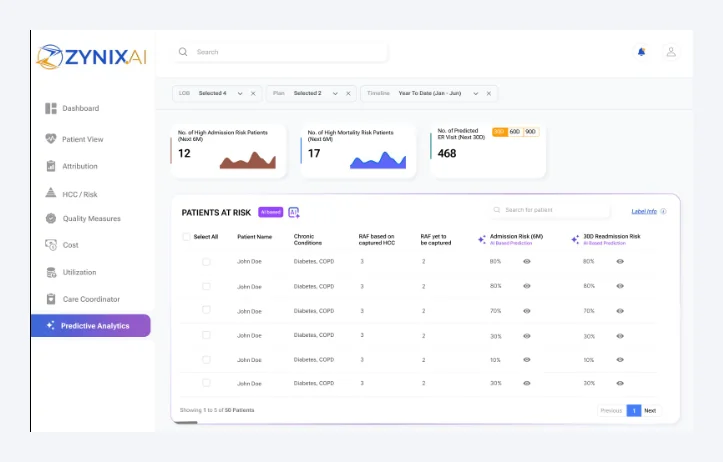Click the Next pagination button
This screenshot has height=462, width=723.
click(650, 410)
